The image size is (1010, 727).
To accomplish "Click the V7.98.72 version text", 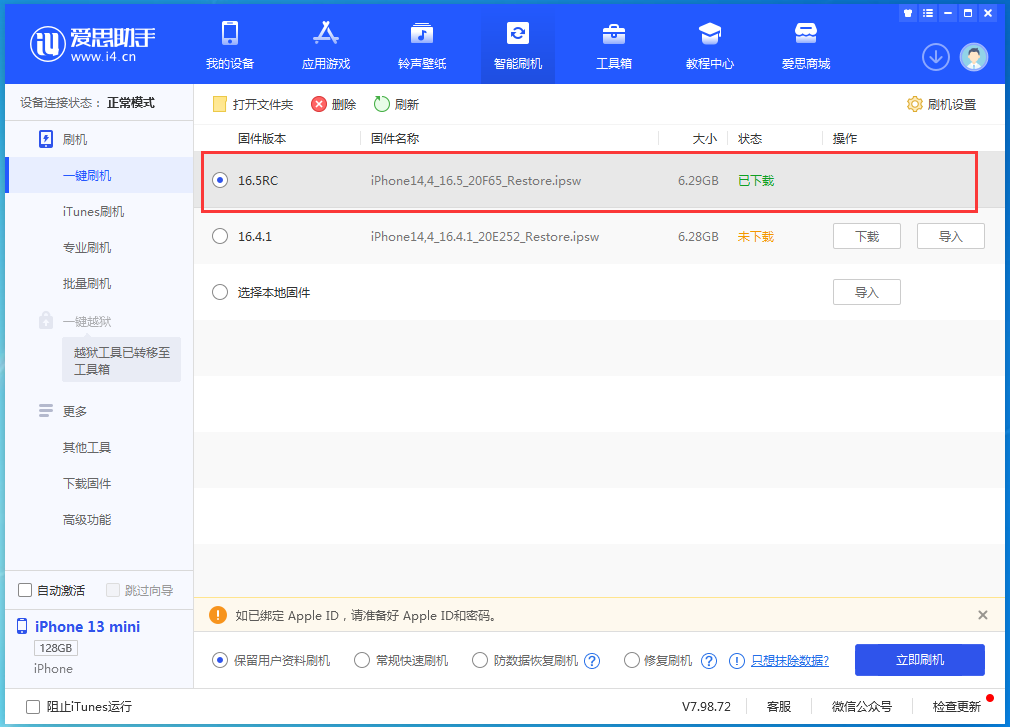I will click(706, 706).
